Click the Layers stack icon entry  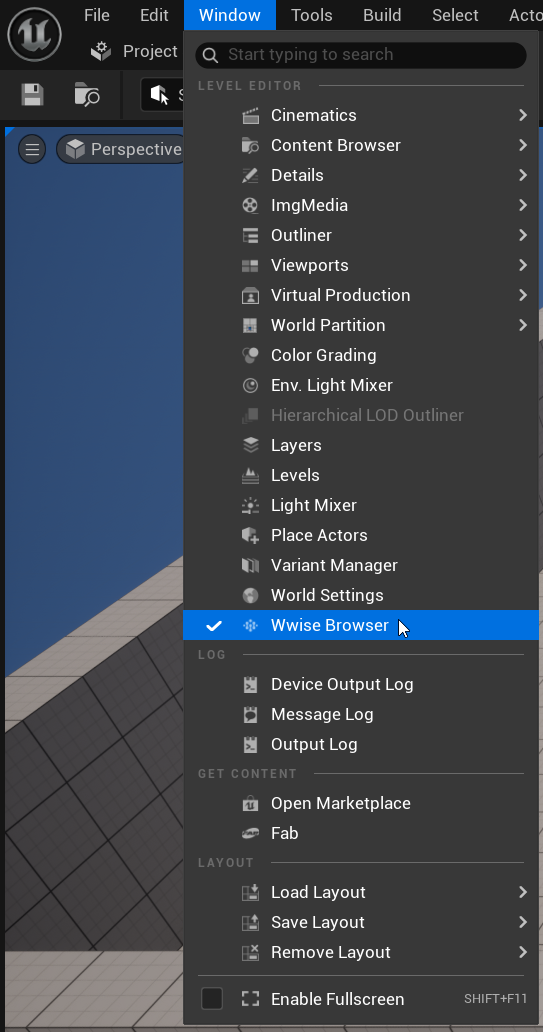click(250, 446)
